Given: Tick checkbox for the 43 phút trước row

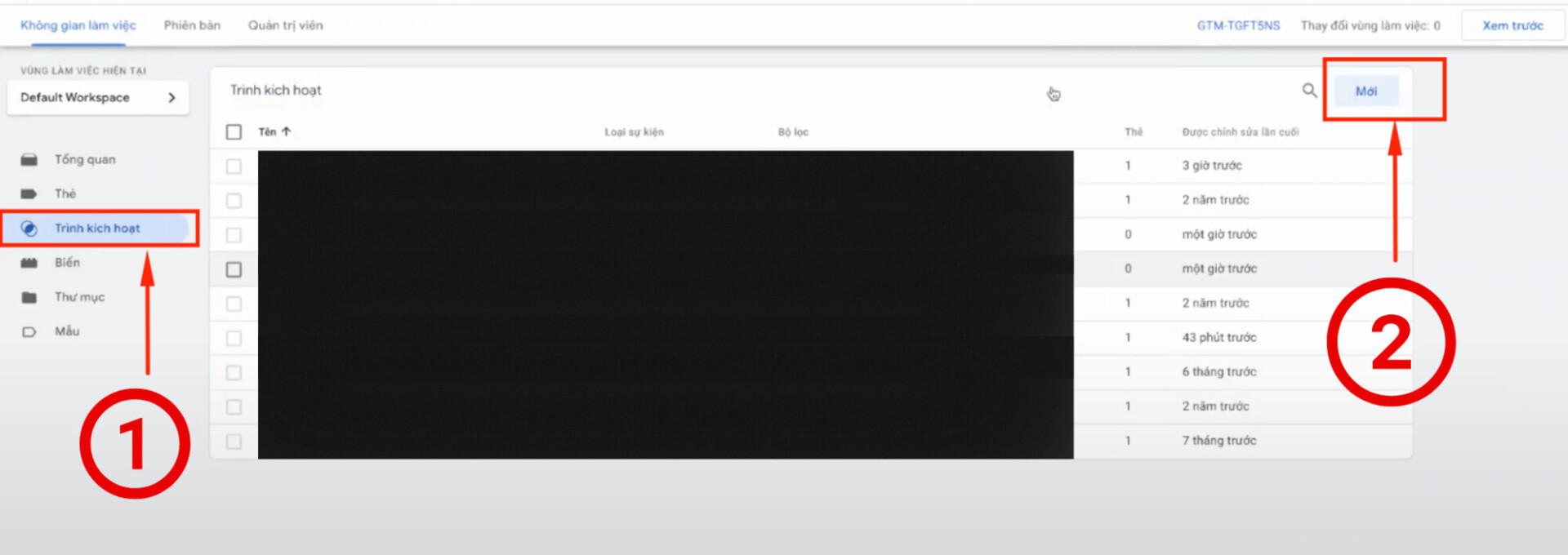Looking at the screenshot, I should (x=234, y=338).
